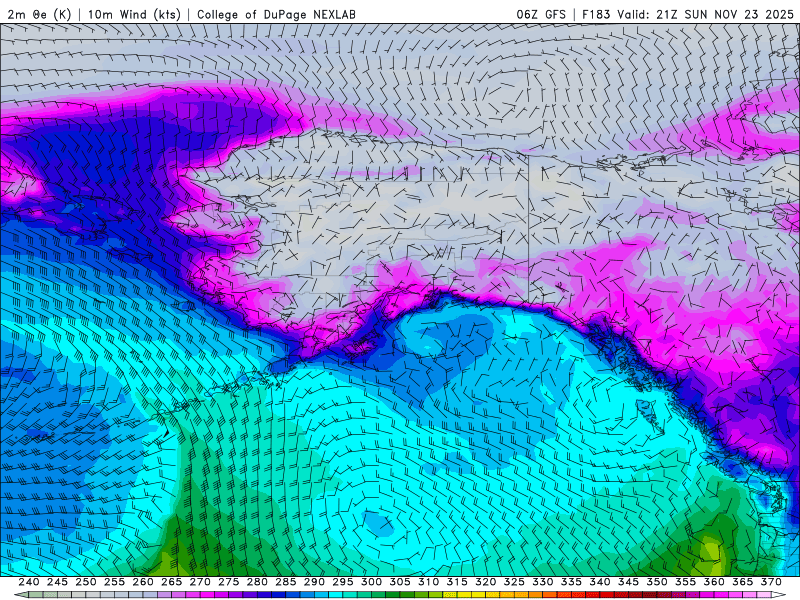Select the 'College of DuPage NEXLAB' text

(276, 14)
